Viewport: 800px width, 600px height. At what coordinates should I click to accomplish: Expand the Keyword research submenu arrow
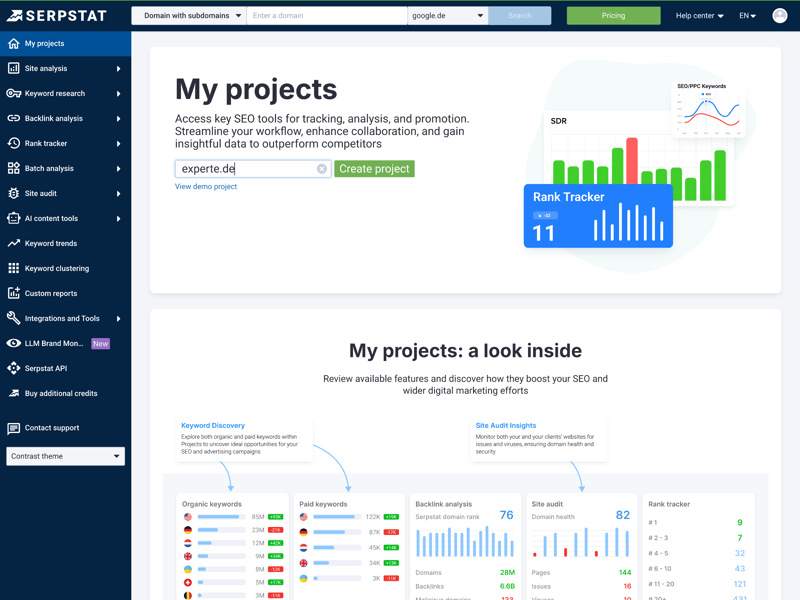(118, 93)
